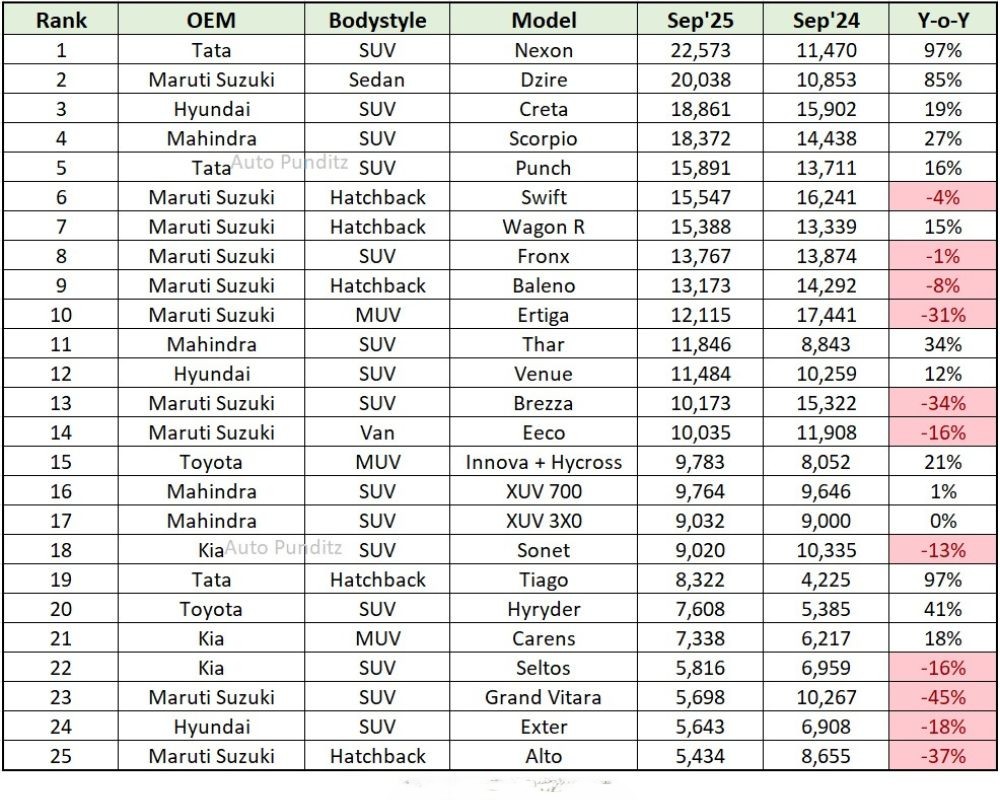Click the red -37% Alto cell
Screen dimensions: 1000x800
(x=942, y=757)
